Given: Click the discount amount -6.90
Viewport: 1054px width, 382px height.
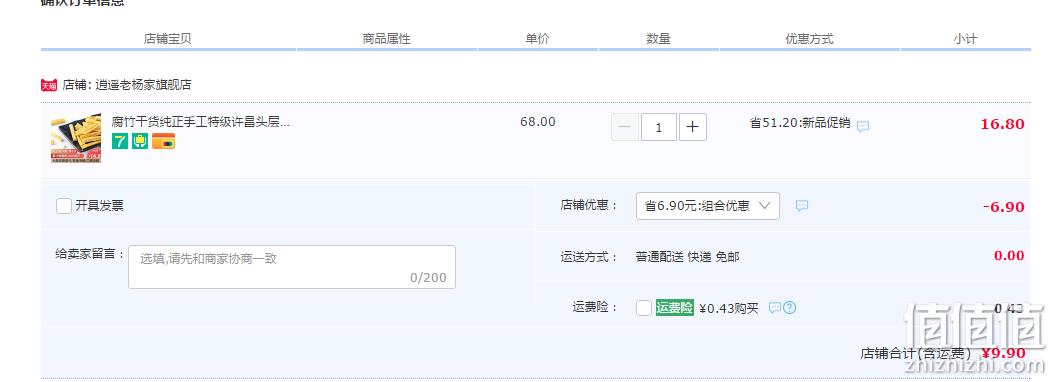Looking at the screenshot, I should tap(1004, 206).
